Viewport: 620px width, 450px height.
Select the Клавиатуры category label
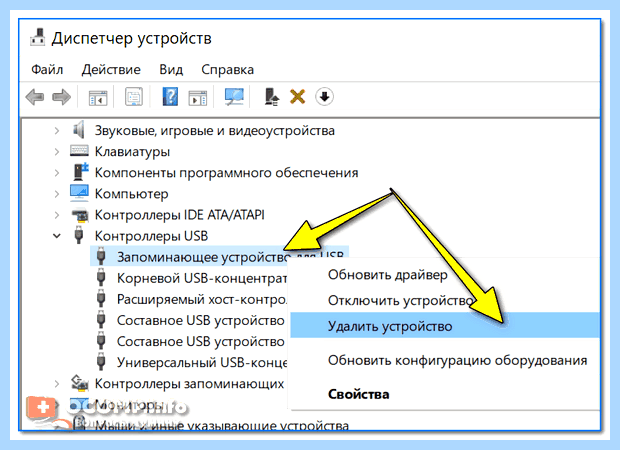pyautogui.click(x=132, y=151)
